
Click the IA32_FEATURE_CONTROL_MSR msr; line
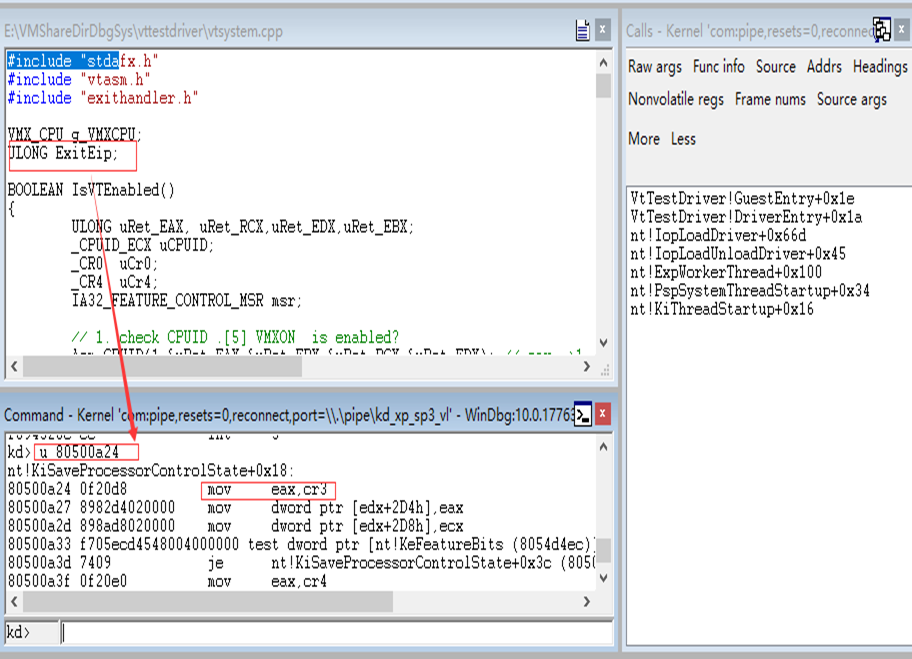(187, 301)
